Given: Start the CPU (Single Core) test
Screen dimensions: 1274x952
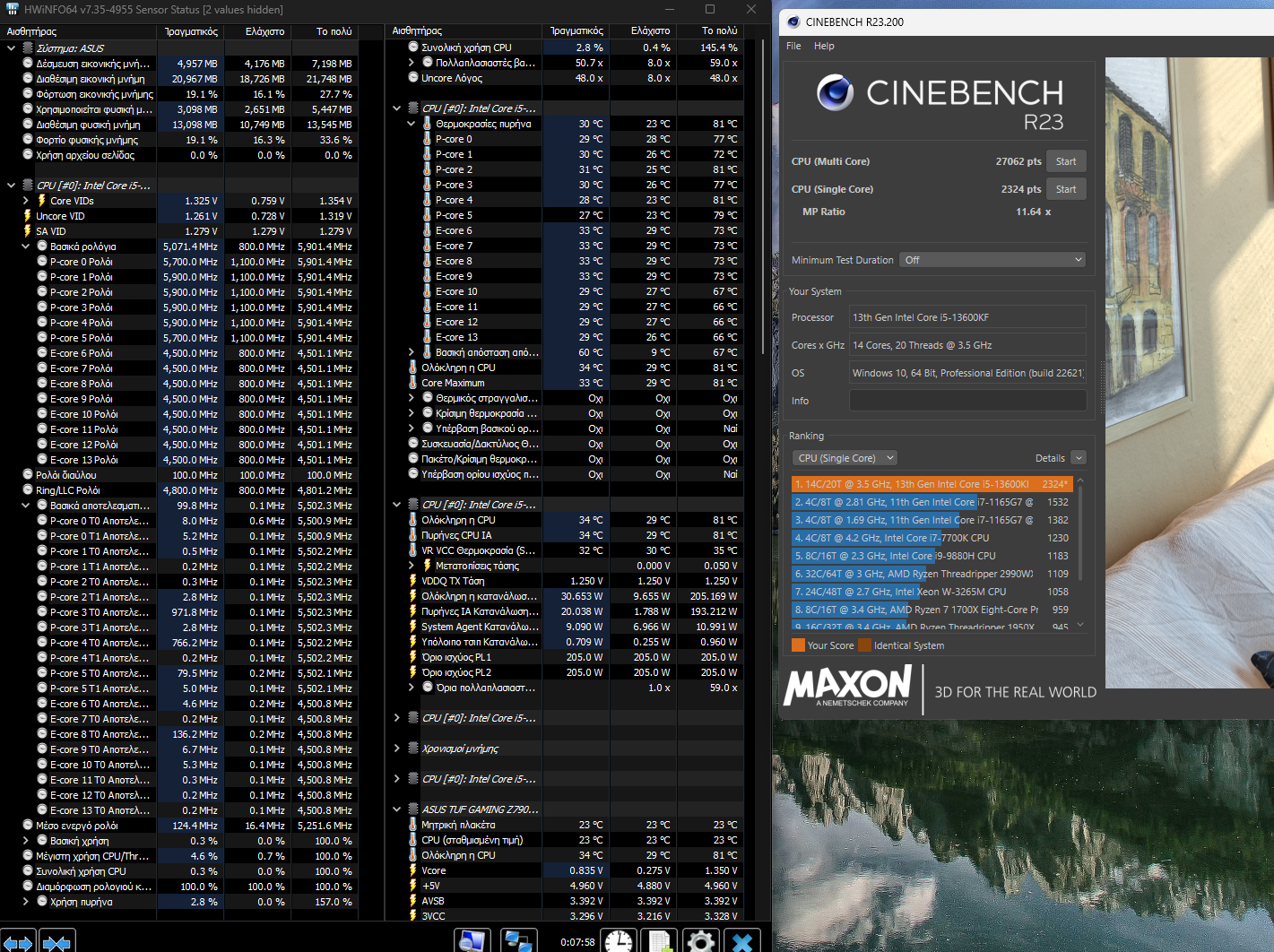Looking at the screenshot, I should 1066,189.
